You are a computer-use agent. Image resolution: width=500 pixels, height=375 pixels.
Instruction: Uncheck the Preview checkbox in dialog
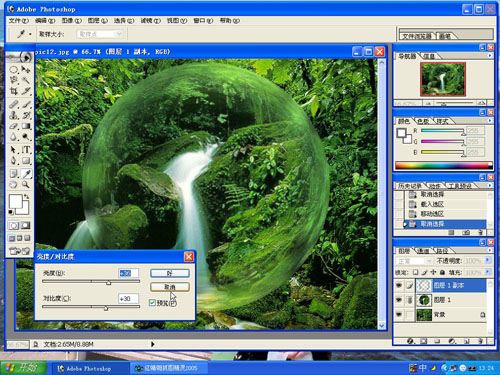(x=152, y=303)
